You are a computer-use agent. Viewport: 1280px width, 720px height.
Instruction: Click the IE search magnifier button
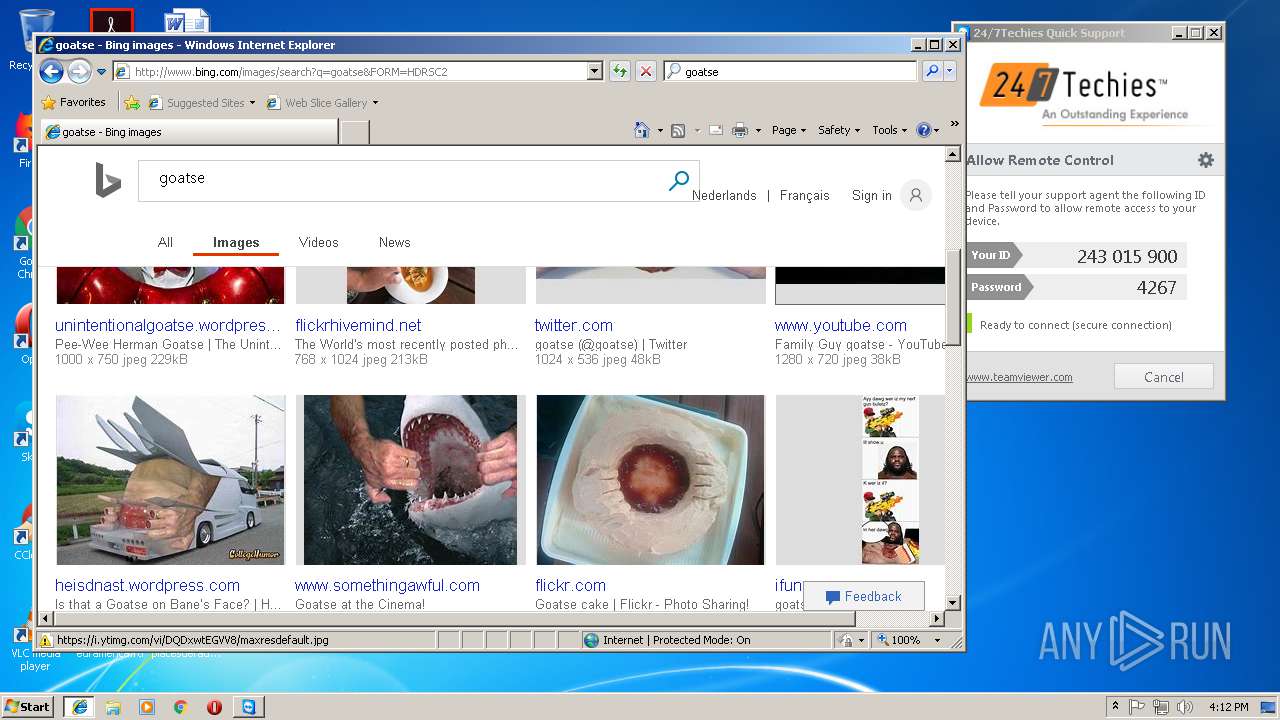[x=932, y=71]
